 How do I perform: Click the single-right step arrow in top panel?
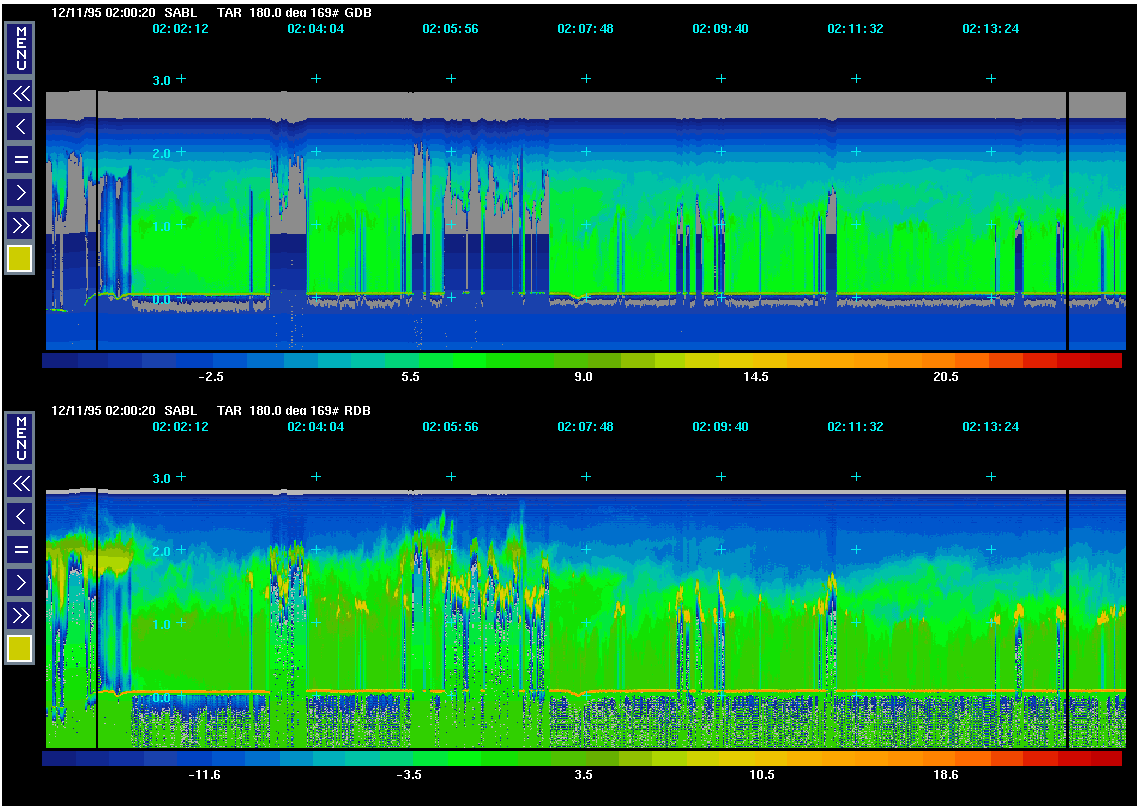tap(20, 192)
